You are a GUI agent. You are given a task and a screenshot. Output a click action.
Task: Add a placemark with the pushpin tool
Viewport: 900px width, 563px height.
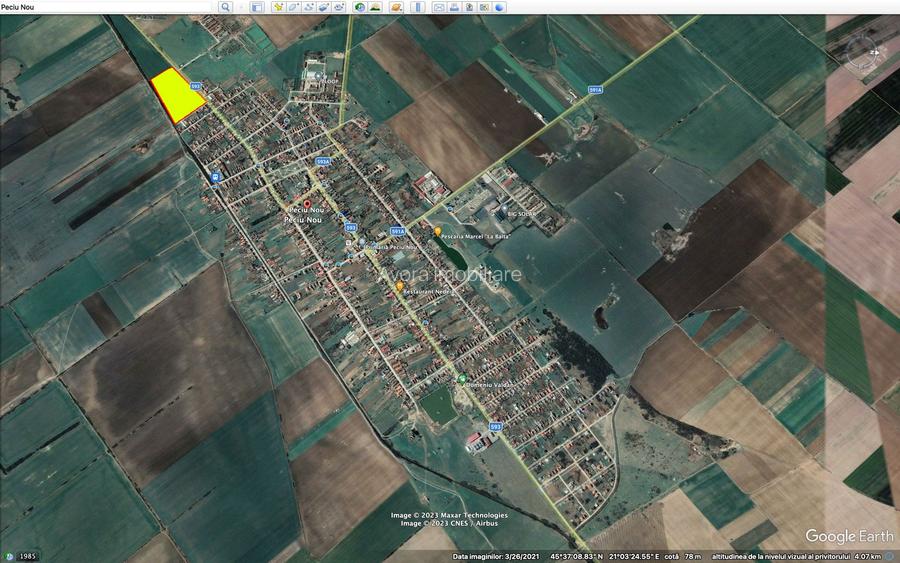tap(278, 7)
